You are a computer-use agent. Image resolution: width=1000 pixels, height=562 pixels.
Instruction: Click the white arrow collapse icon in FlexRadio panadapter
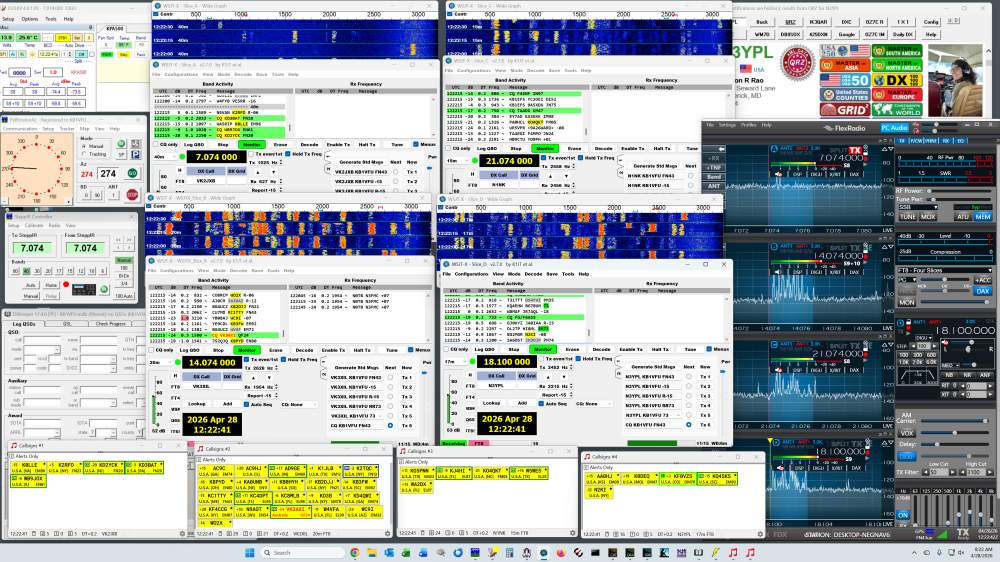click(721, 149)
